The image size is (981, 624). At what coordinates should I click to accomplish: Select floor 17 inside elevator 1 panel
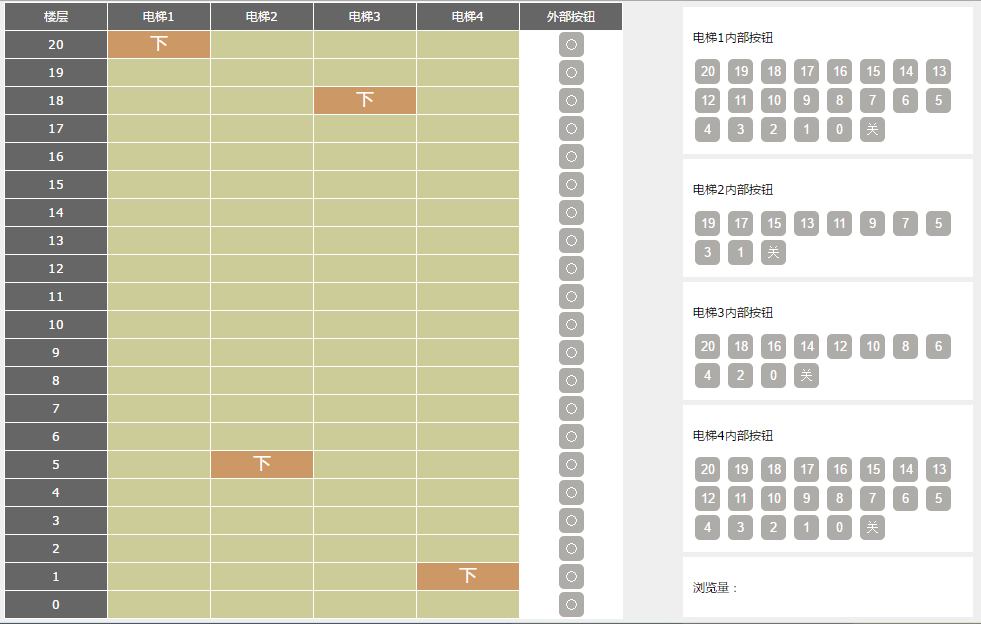tap(806, 71)
